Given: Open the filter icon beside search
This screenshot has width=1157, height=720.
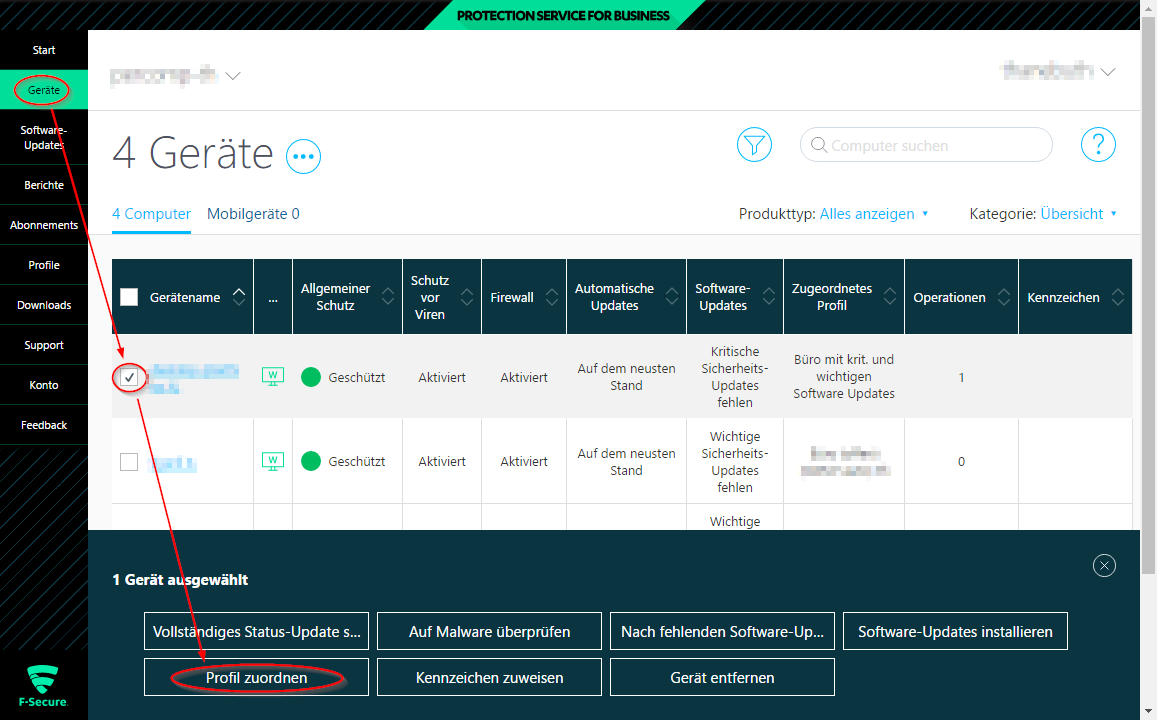Looking at the screenshot, I should 754,145.
